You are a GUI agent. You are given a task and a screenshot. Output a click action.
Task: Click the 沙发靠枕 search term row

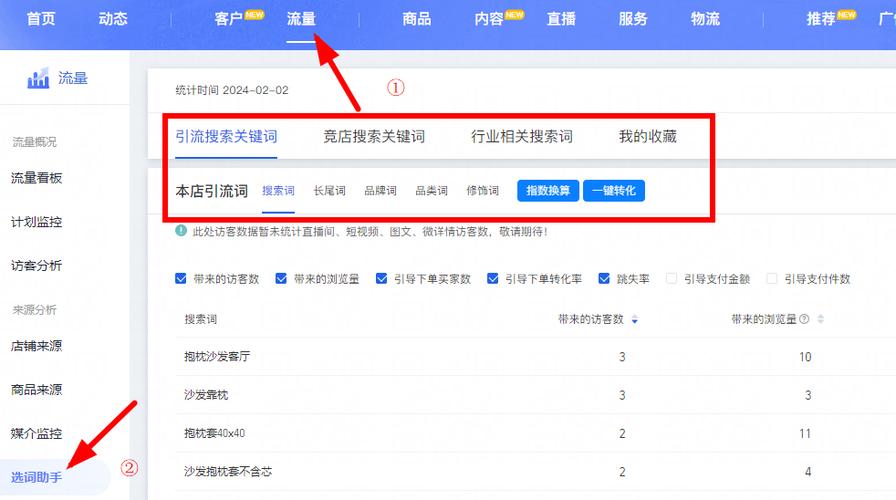point(535,395)
